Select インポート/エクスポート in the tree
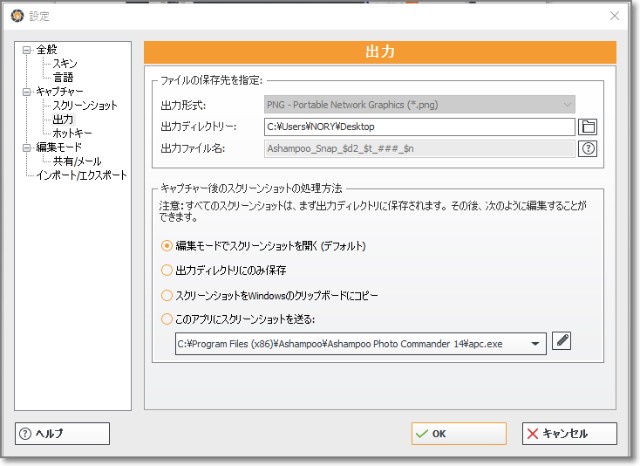640x466 pixels. click(x=82, y=175)
